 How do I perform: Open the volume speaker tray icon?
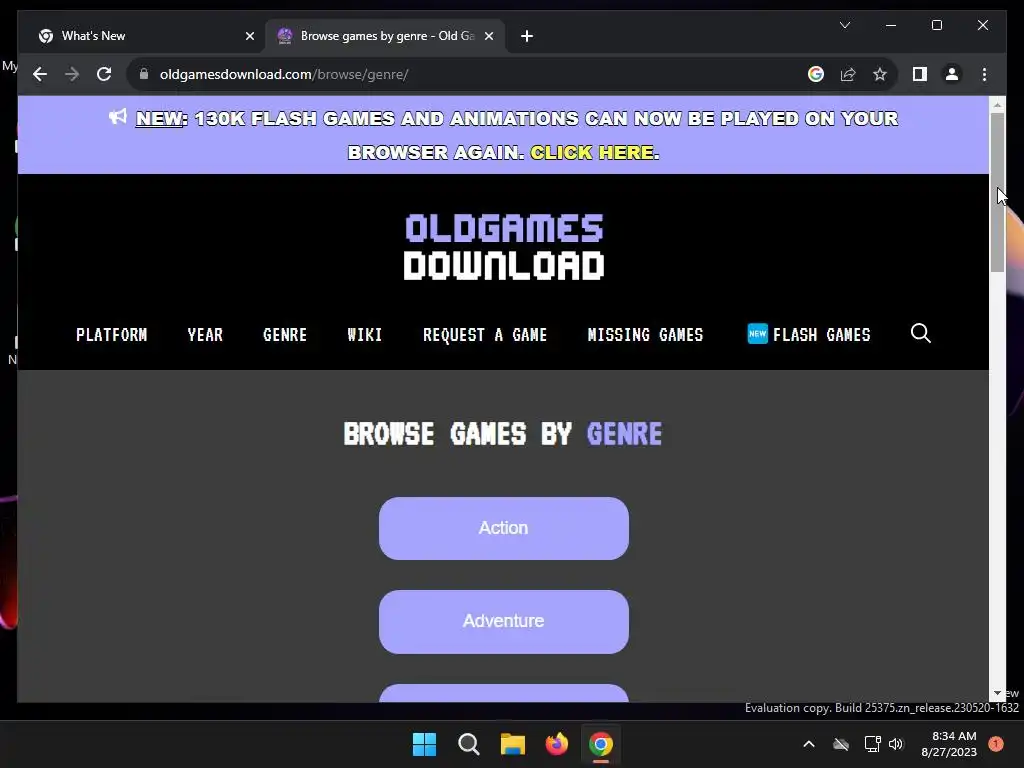pos(896,744)
